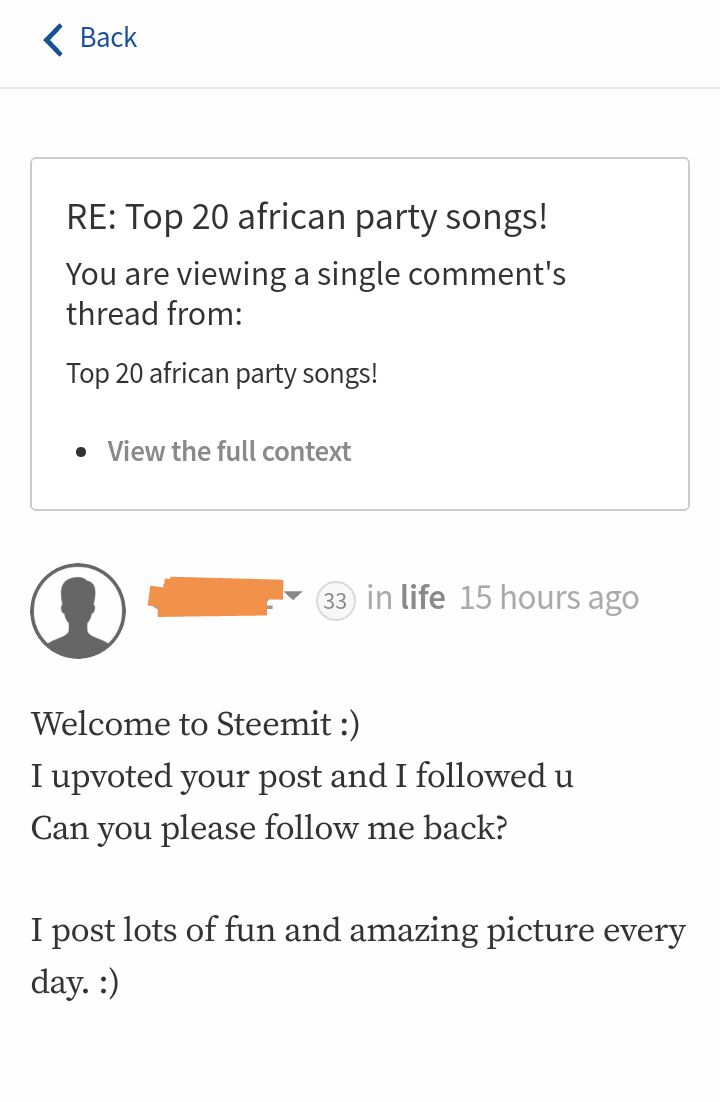Open the View the full context link
Image resolution: width=720 pixels, height=1102 pixels.
pos(229,451)
